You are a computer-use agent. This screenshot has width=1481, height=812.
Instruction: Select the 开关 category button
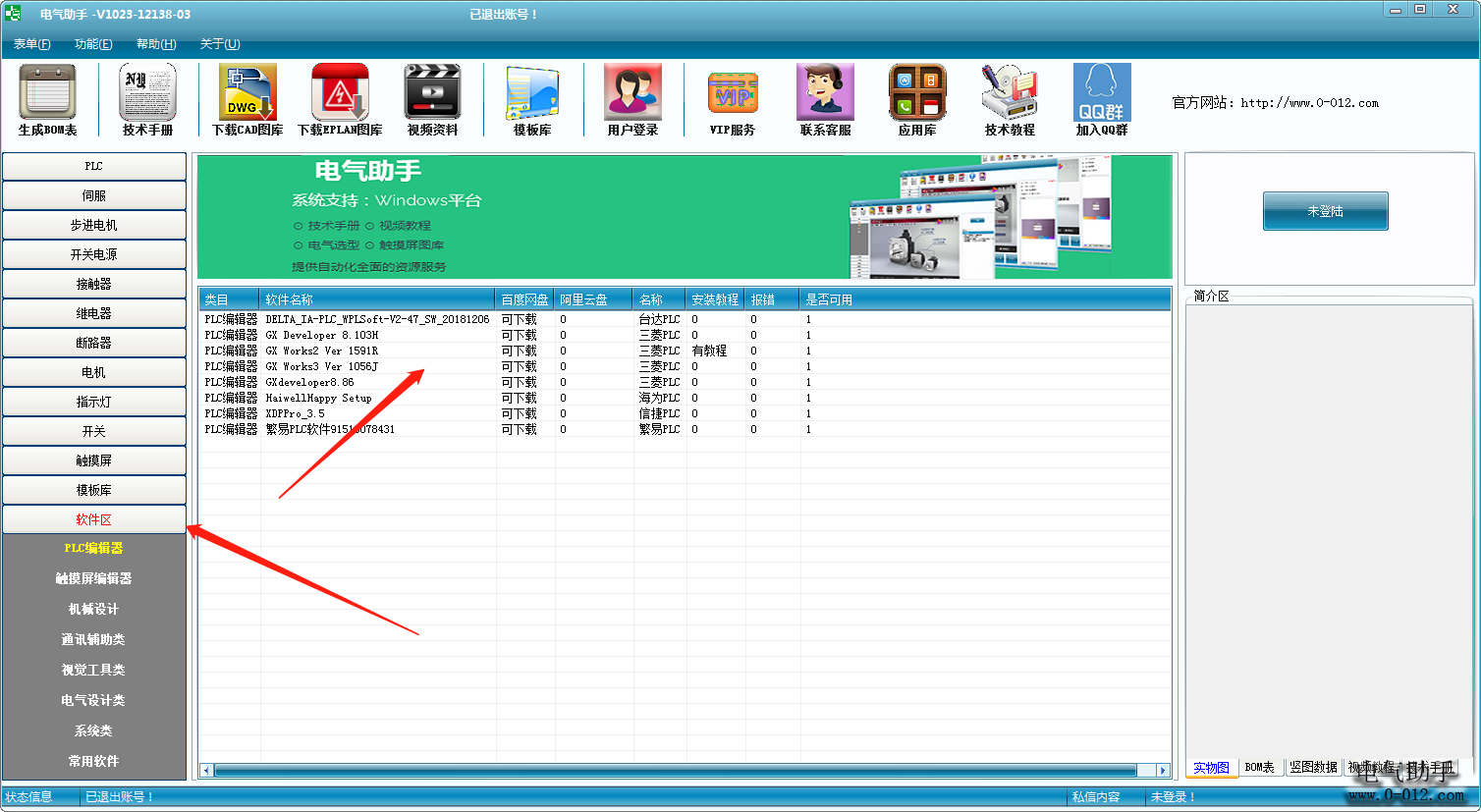click(93, 431)
